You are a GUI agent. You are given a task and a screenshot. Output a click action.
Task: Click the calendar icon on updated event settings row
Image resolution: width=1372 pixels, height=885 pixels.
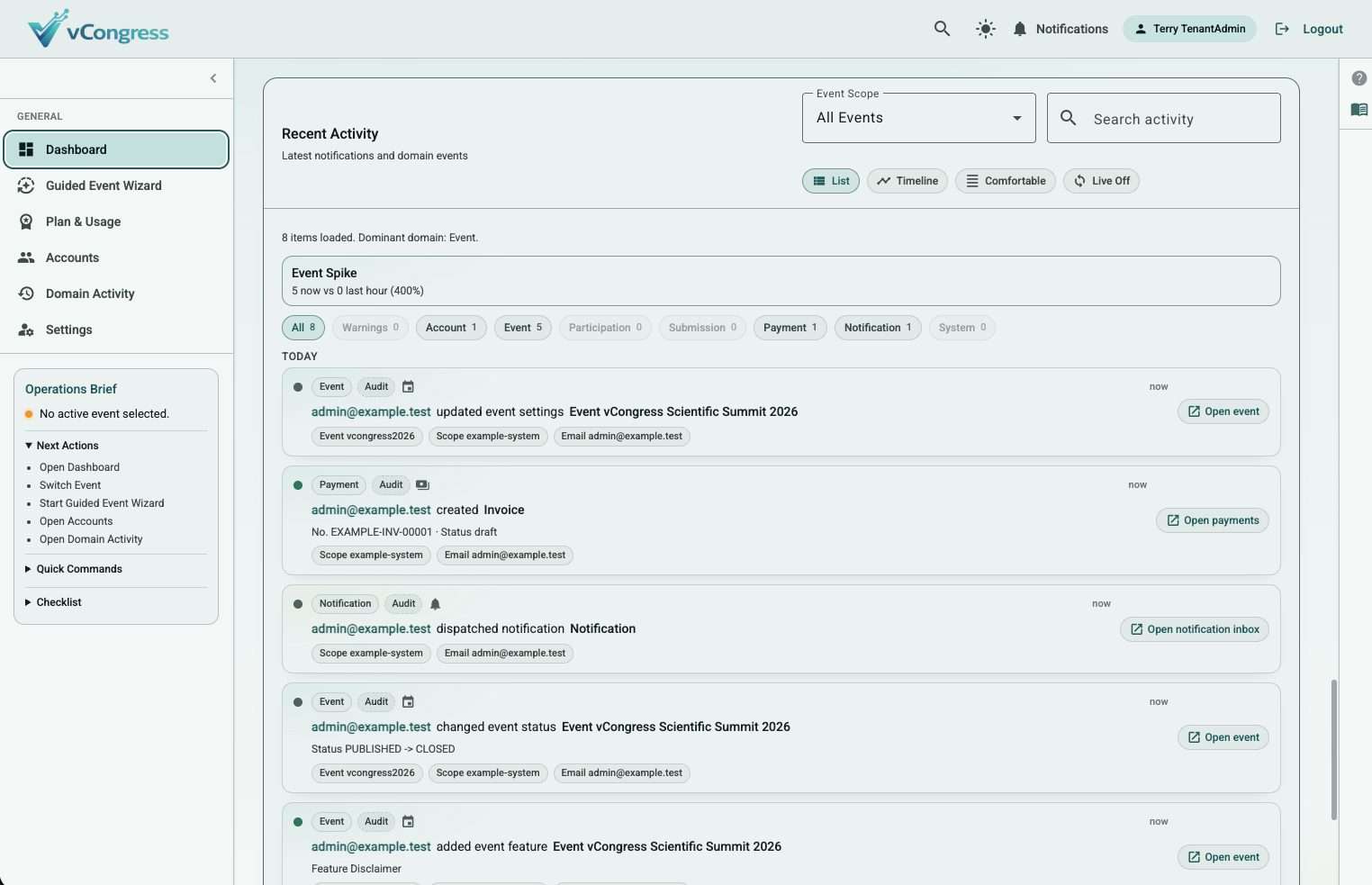[408, 387]
